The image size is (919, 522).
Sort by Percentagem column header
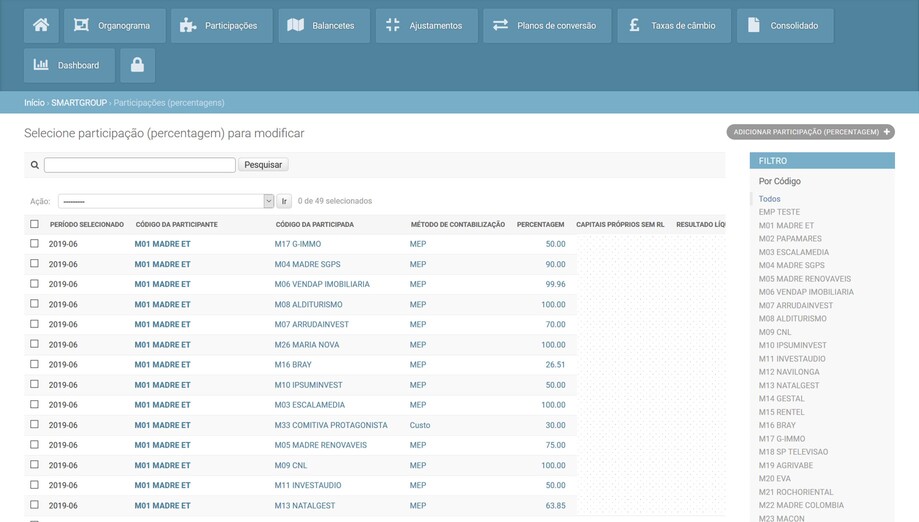click(540, 224)
